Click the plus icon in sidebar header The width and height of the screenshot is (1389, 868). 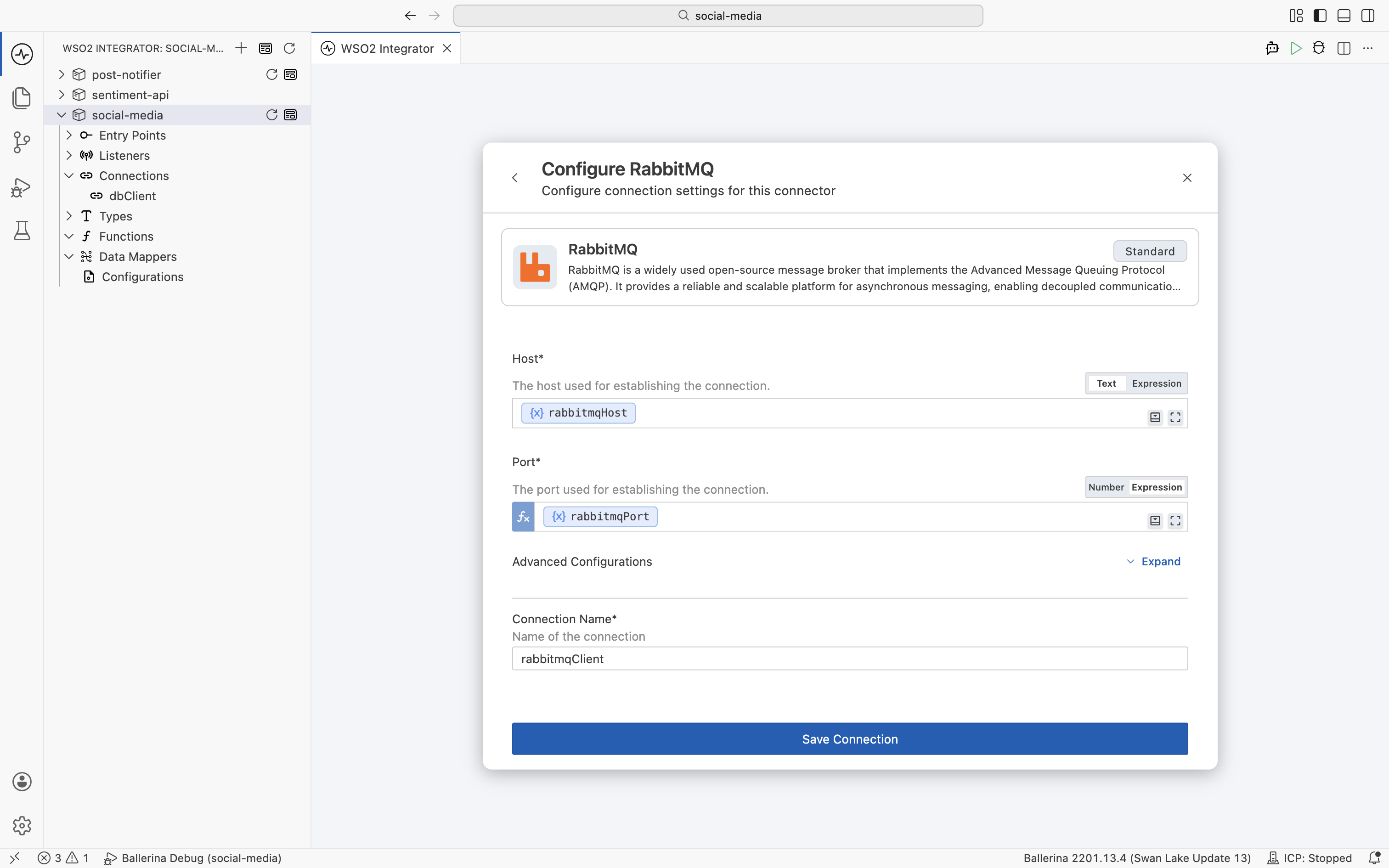(x=241, y=48)
